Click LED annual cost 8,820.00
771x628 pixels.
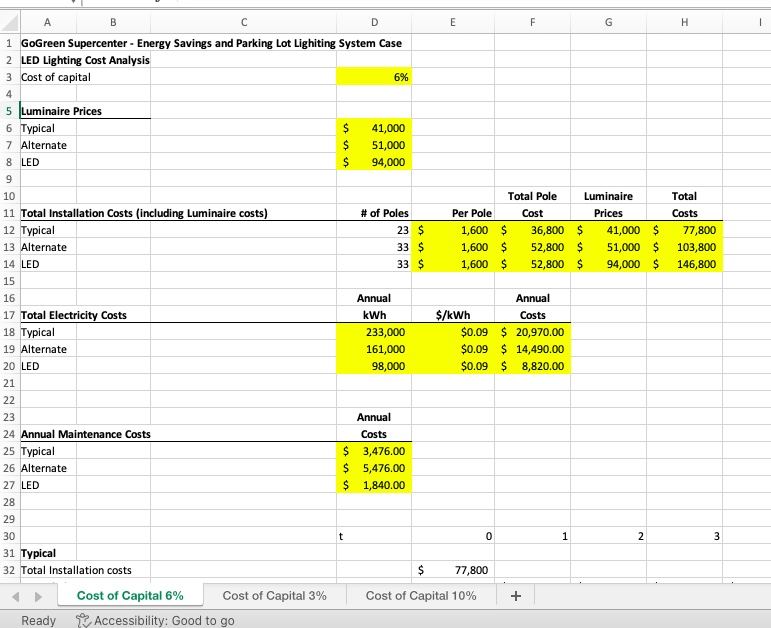click(533, 366)
